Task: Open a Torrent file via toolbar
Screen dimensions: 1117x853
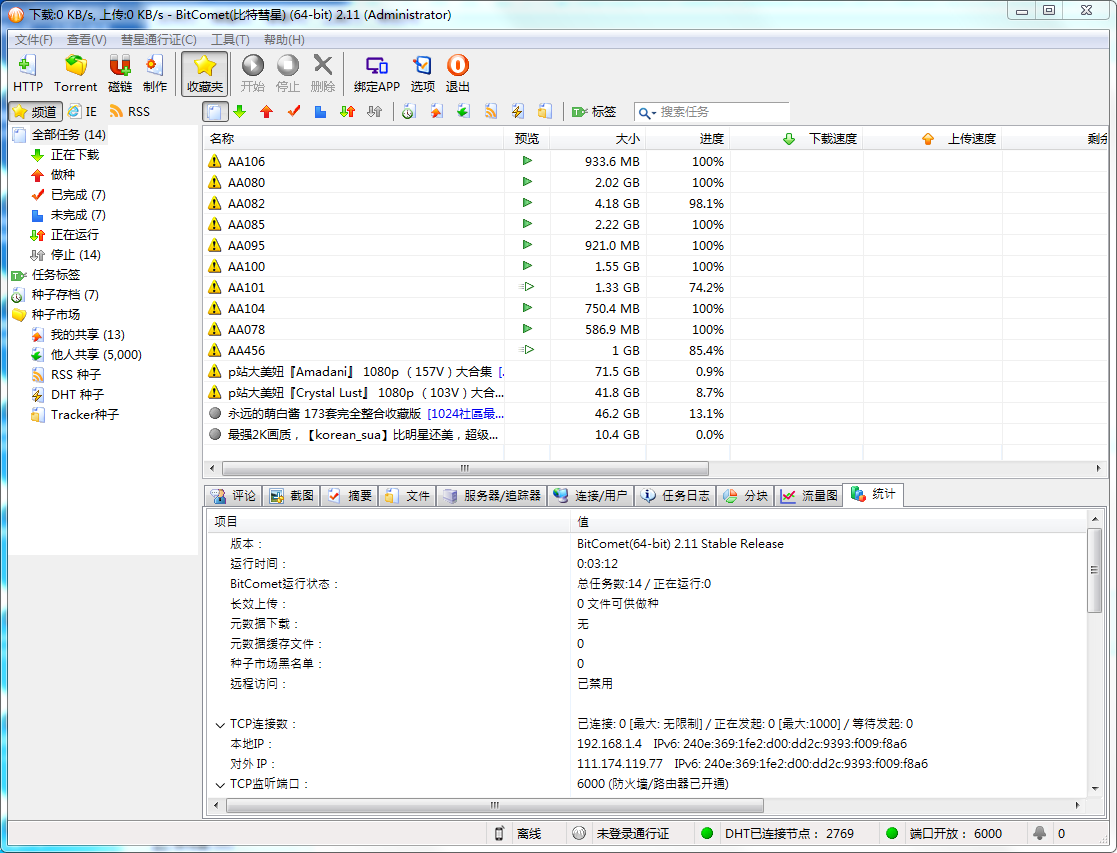Action: coord(76,73)
